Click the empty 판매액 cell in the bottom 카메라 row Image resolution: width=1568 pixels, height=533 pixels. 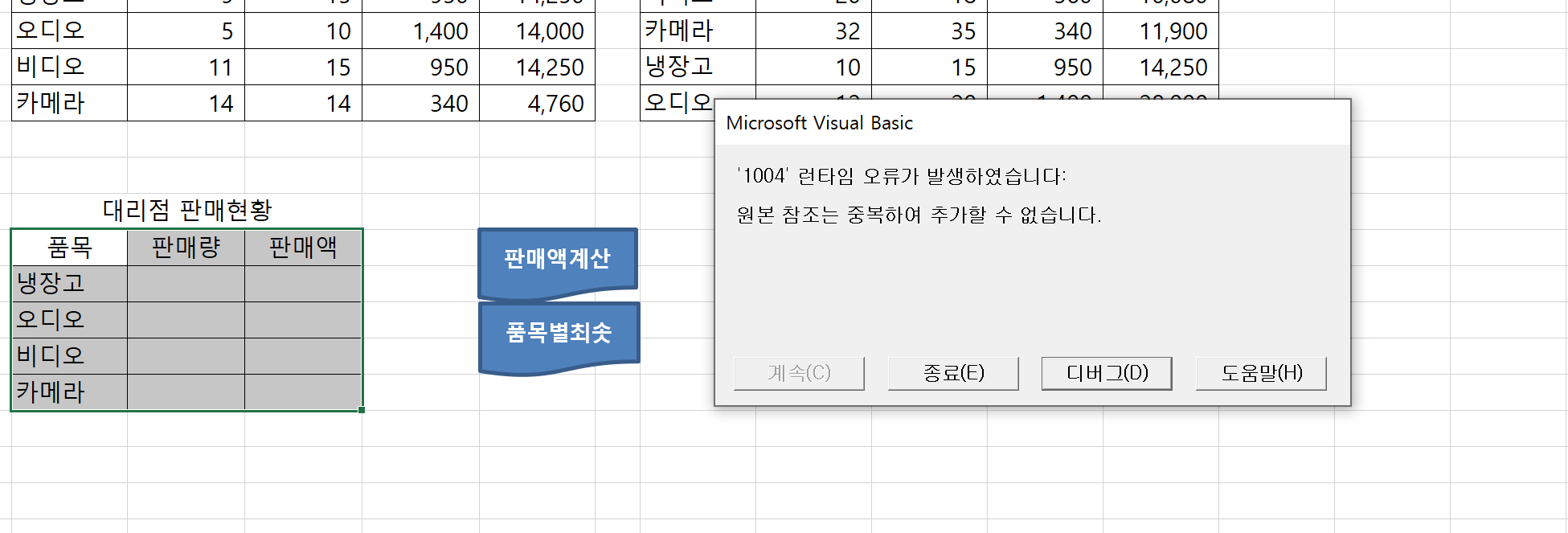[303, 392]
